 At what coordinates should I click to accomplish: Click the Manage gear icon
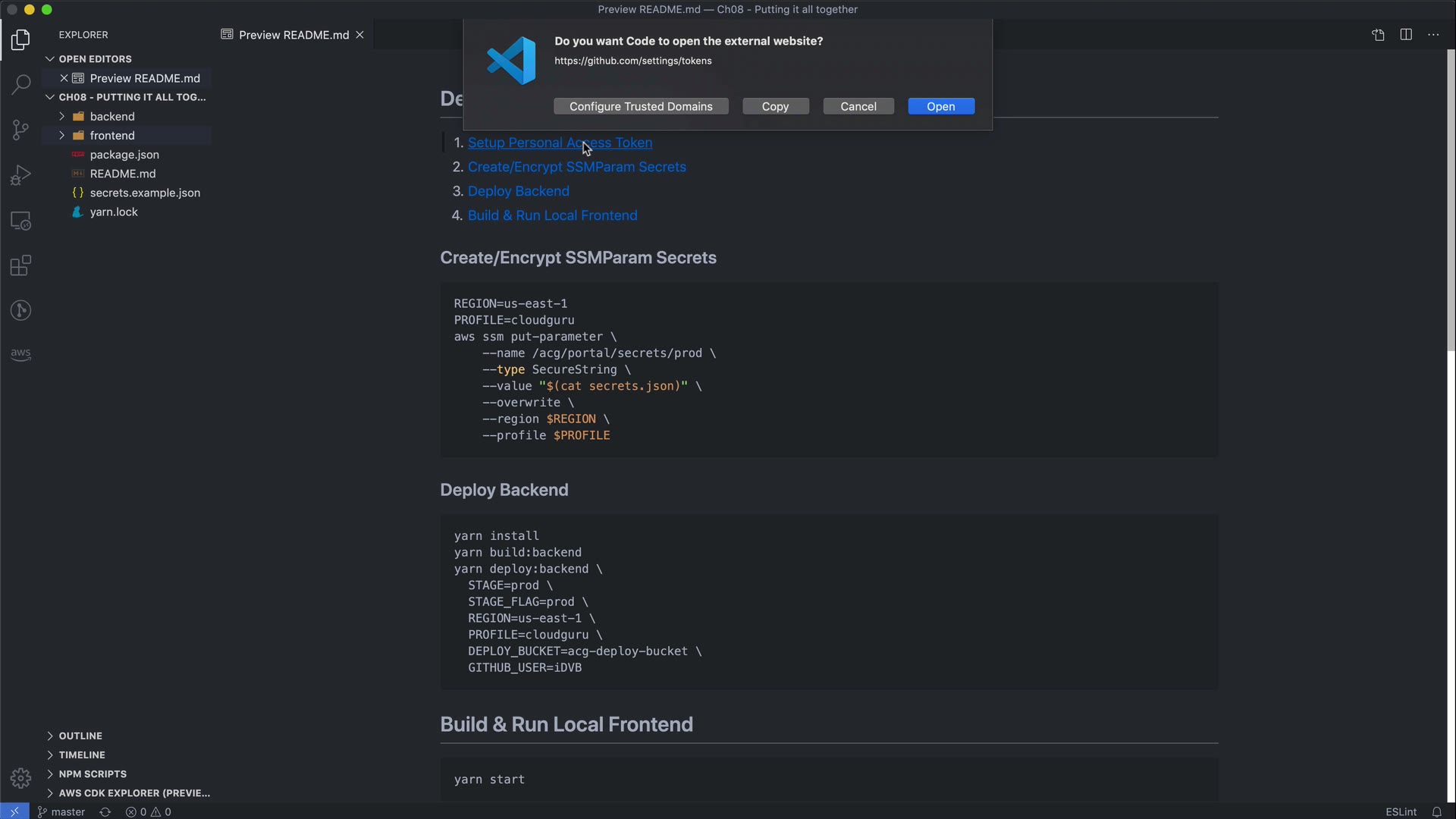(x=20, y=778)
